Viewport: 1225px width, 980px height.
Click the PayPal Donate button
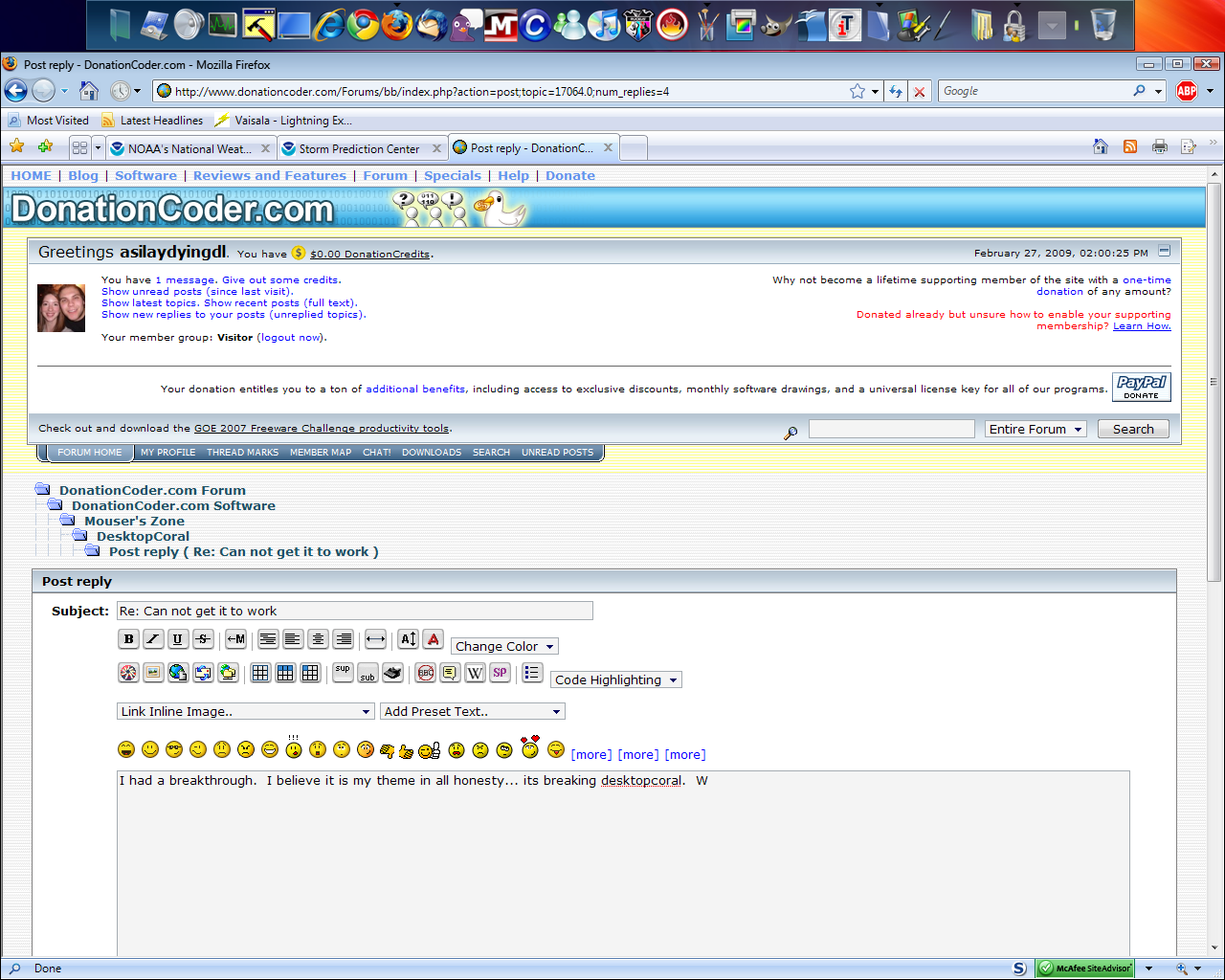tap(1141, 387)
